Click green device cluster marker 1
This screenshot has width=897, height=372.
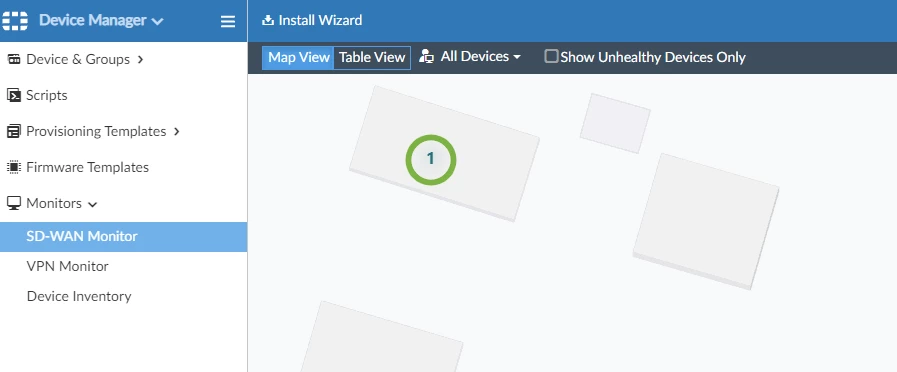pos(431,159)
